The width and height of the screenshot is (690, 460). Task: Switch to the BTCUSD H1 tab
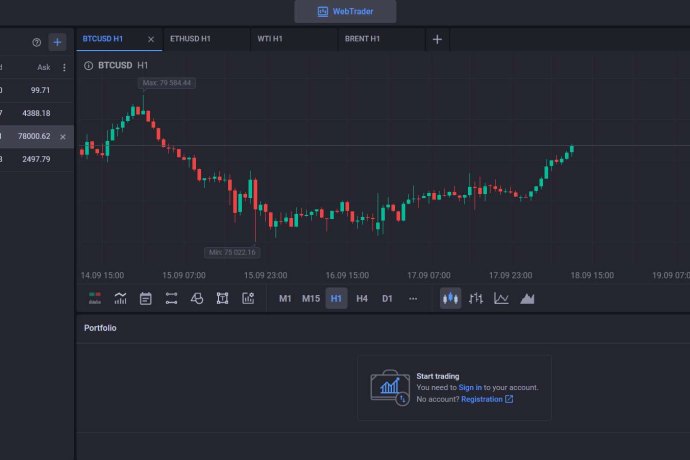tap(119, 39)
